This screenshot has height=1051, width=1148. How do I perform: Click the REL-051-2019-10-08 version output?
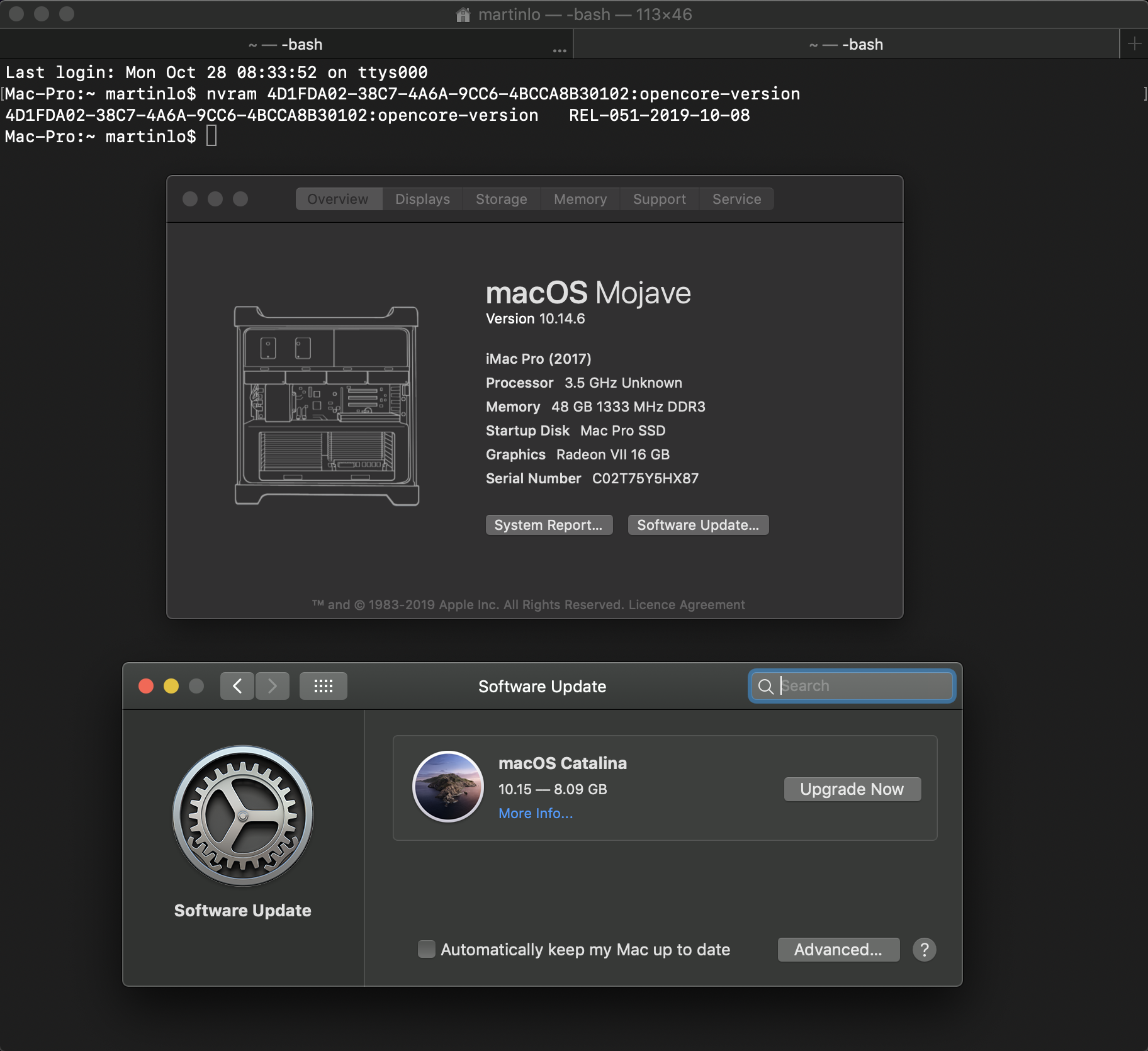[660, 115]
